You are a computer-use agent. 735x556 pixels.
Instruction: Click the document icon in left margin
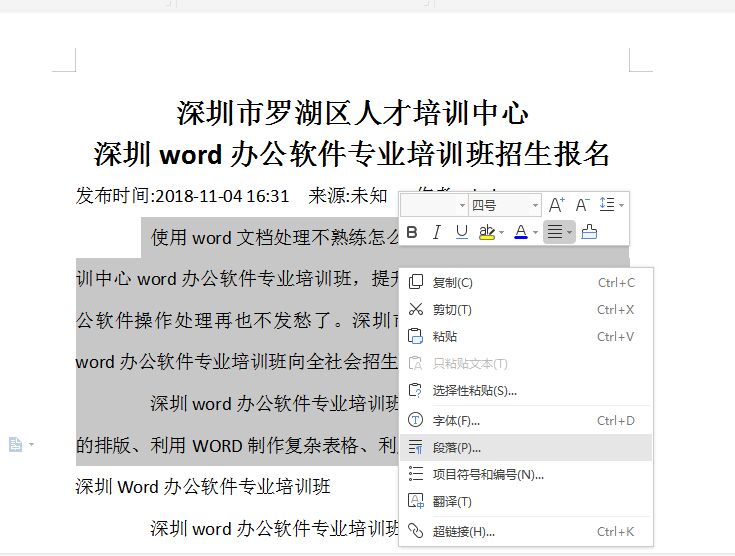pos(15,444)
